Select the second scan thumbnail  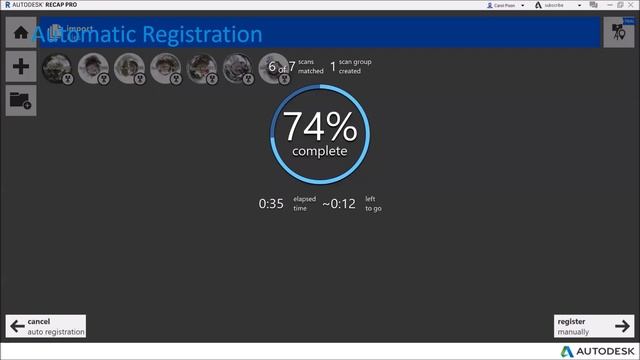point(93,68)
